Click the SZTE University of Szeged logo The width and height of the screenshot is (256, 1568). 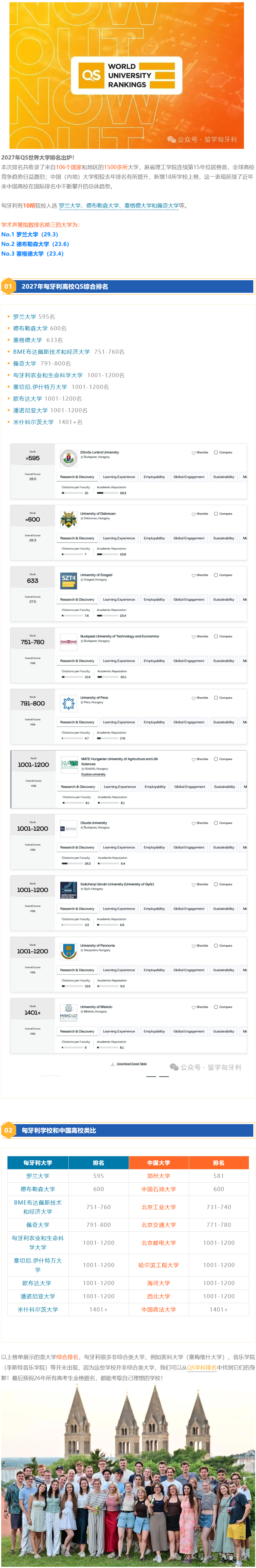click(68, 581)
